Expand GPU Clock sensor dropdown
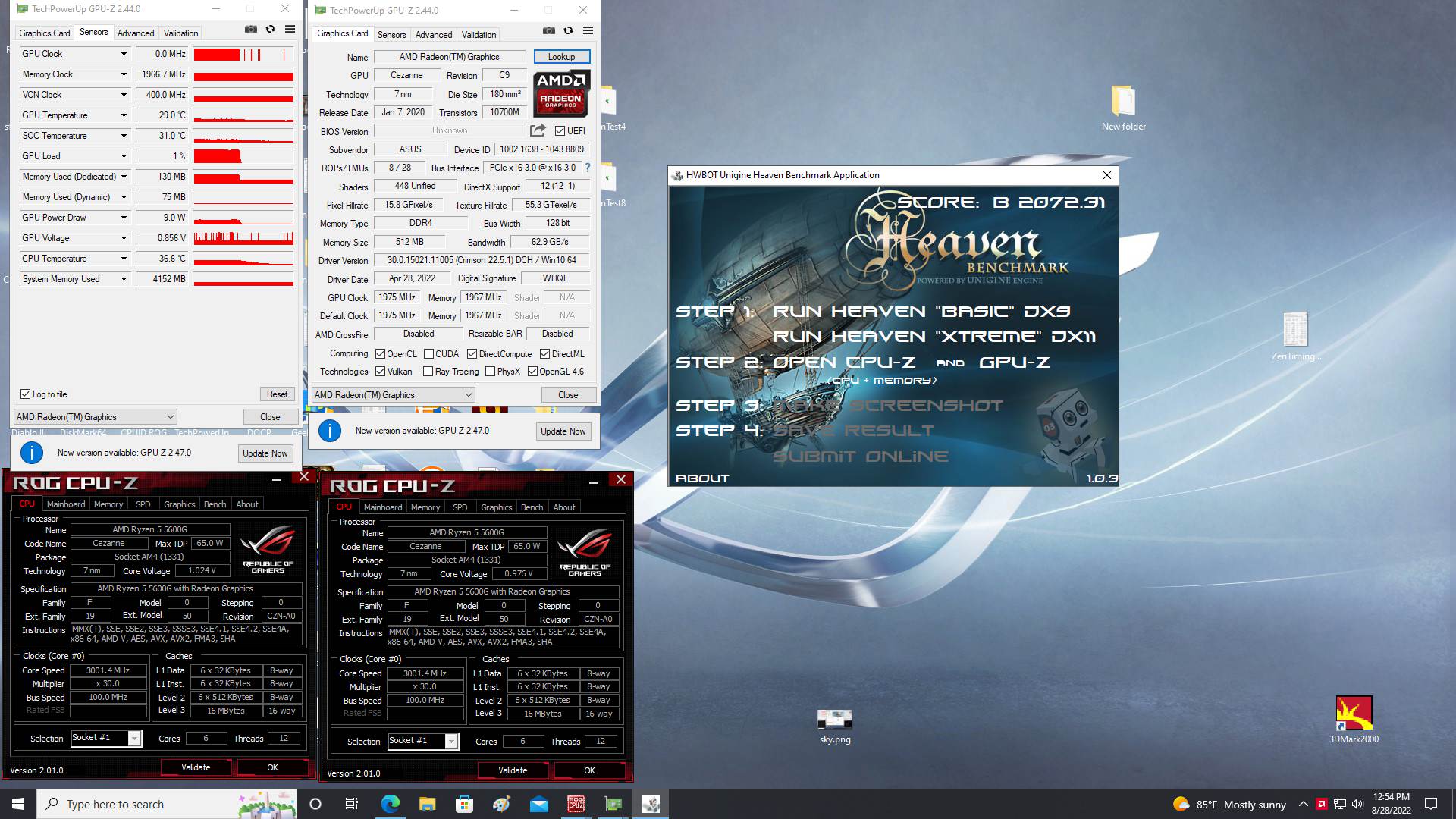Viewport: 1456px width, 819px height. click(x=124, y=54)
